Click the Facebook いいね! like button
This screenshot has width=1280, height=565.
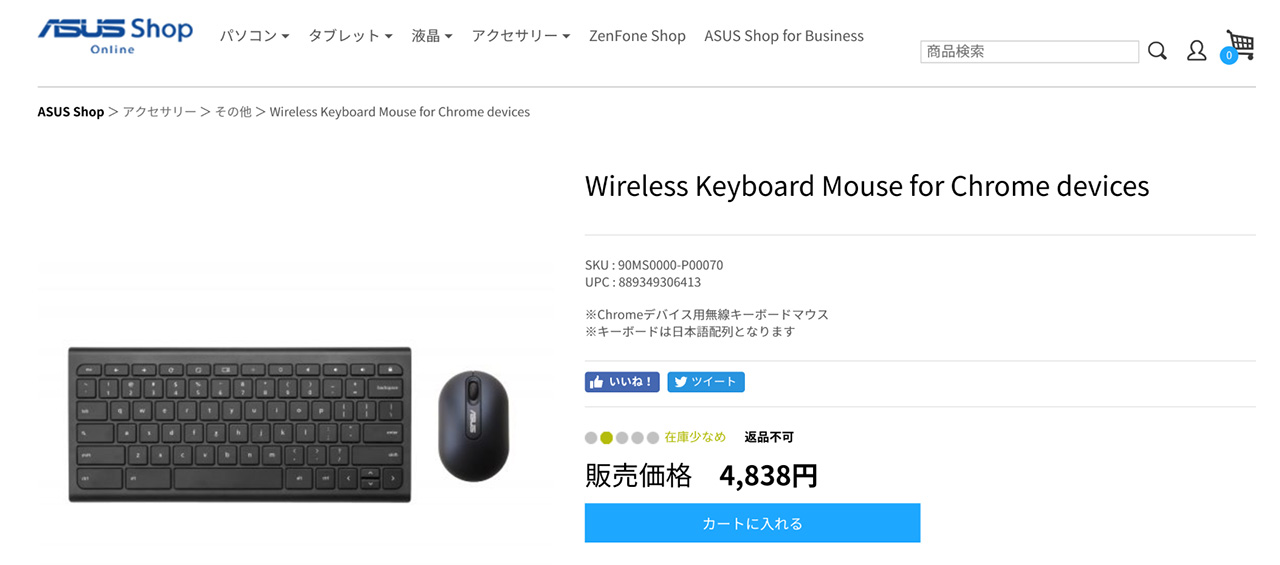pos(622,382)
